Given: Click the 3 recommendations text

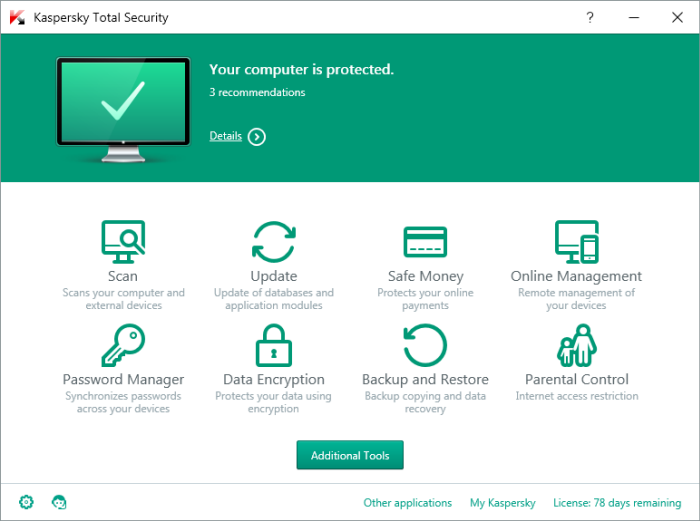Looking at the screenshot, I should click(257, 92).
